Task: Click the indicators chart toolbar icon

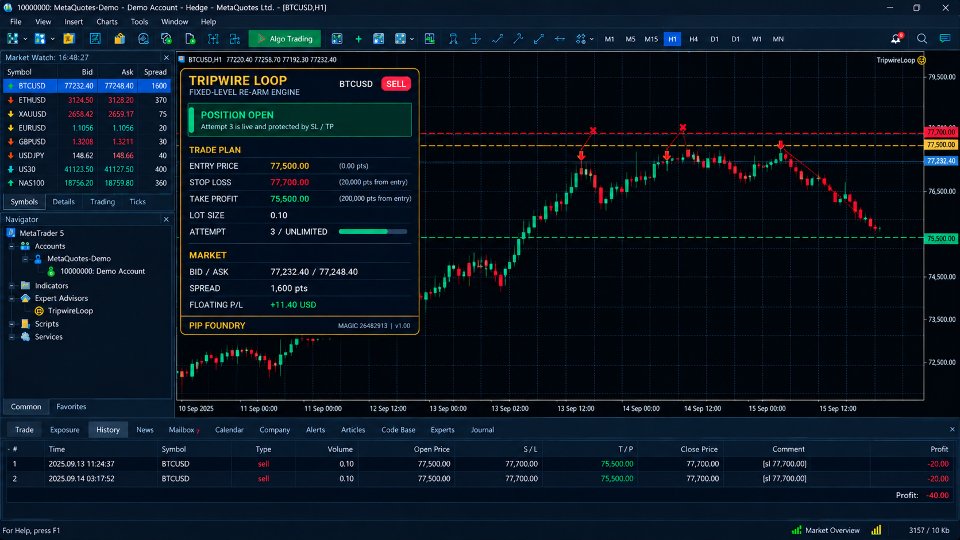Action: [x=430, y=39]
